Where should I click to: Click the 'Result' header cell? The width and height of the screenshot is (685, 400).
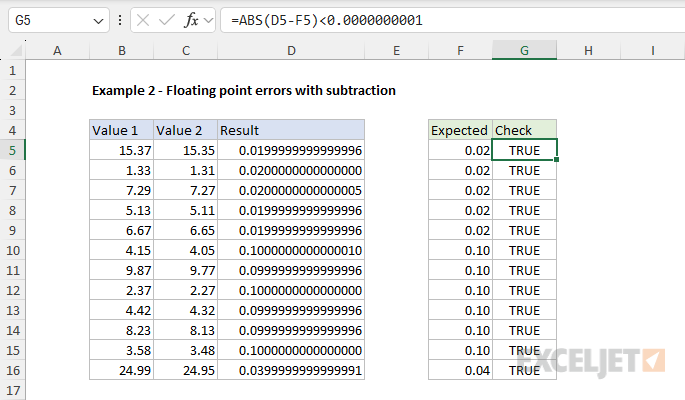tap(291, 130)
